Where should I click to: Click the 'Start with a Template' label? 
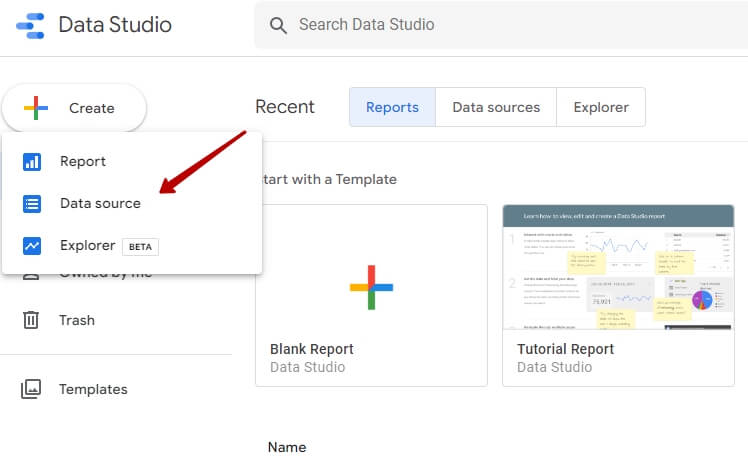pyautogui.click(x=330, y=179)
